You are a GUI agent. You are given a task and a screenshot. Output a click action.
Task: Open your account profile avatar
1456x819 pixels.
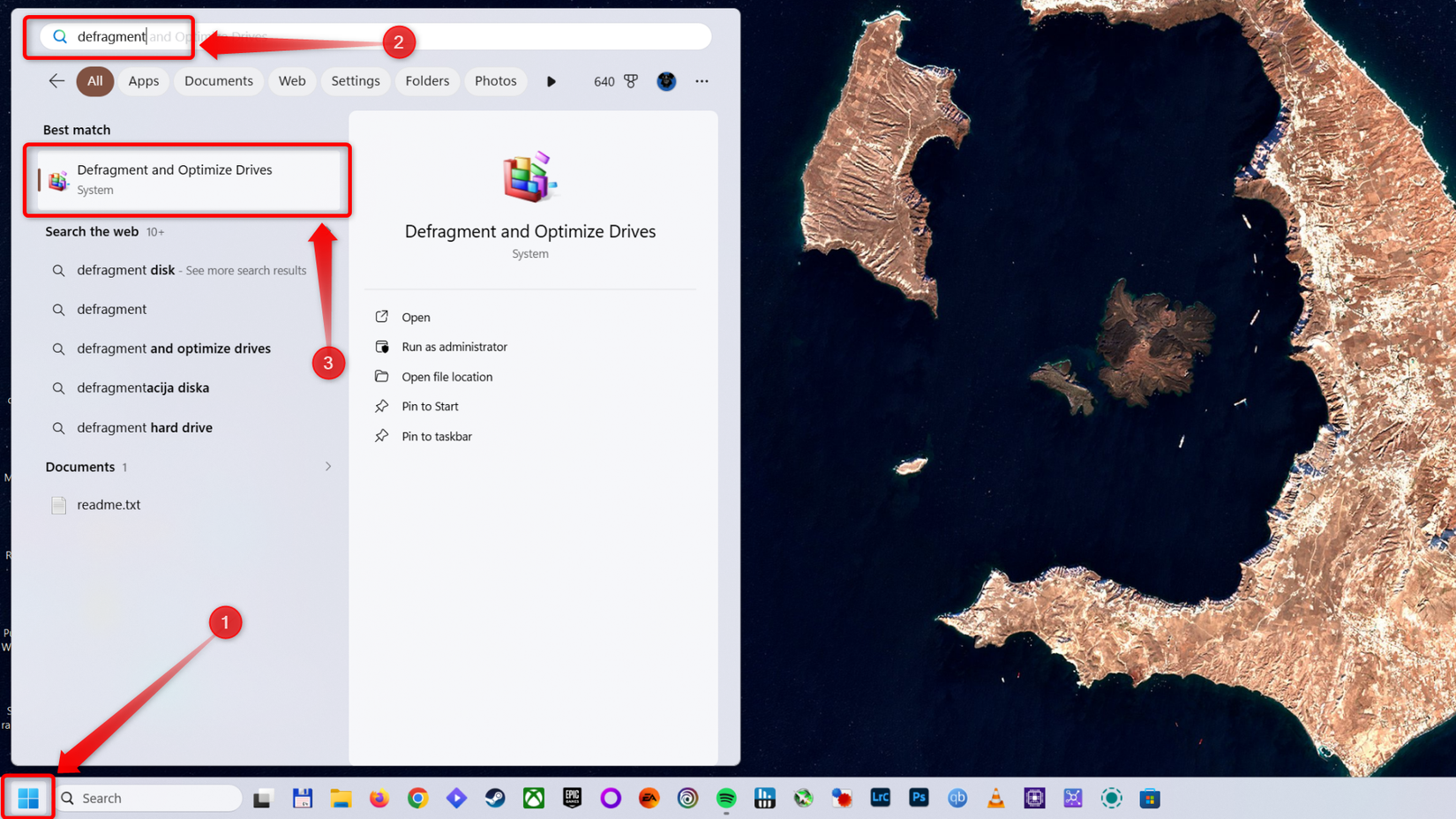[x=666, y=80]
